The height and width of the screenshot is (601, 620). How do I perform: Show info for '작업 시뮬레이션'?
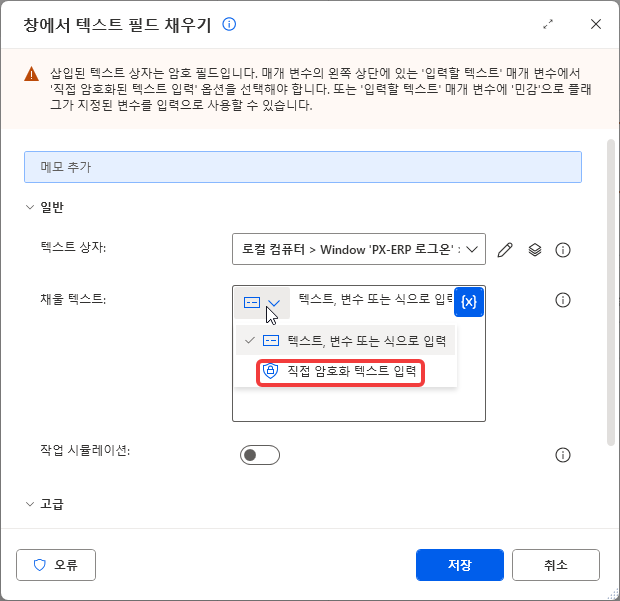(563, 455)
